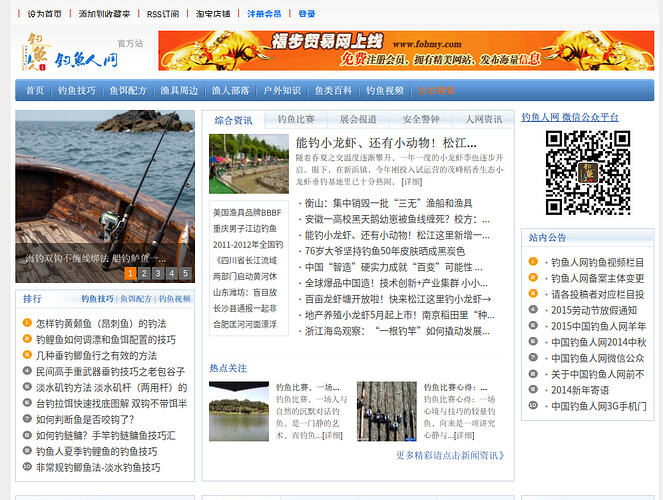Open ranking item 怎样钓黄颡鱼(昂刺鱼)的钓法
This screenshot has height=500, width=663.
pos(101,324)
